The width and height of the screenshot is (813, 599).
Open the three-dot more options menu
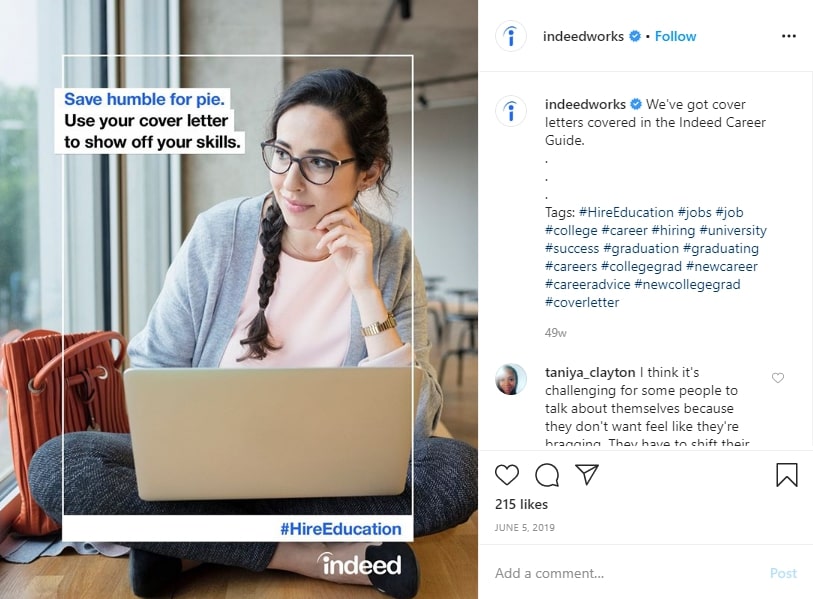click(x=789, y=36)
